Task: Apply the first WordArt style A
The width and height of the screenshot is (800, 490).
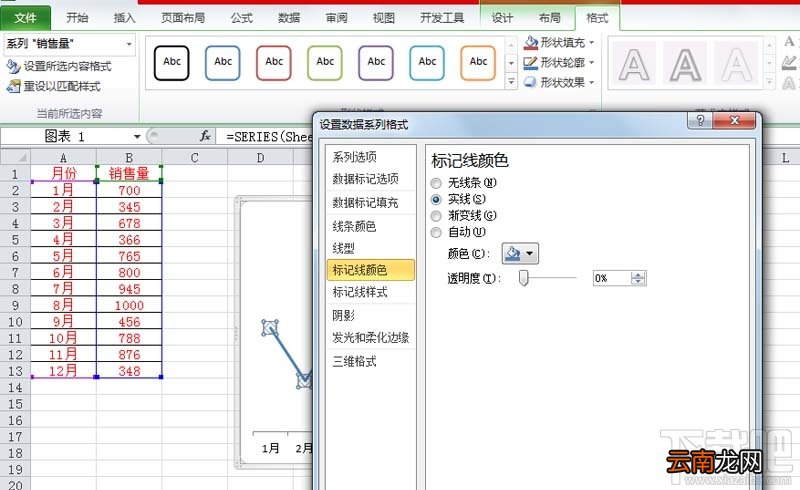Action: pos(634,64)
